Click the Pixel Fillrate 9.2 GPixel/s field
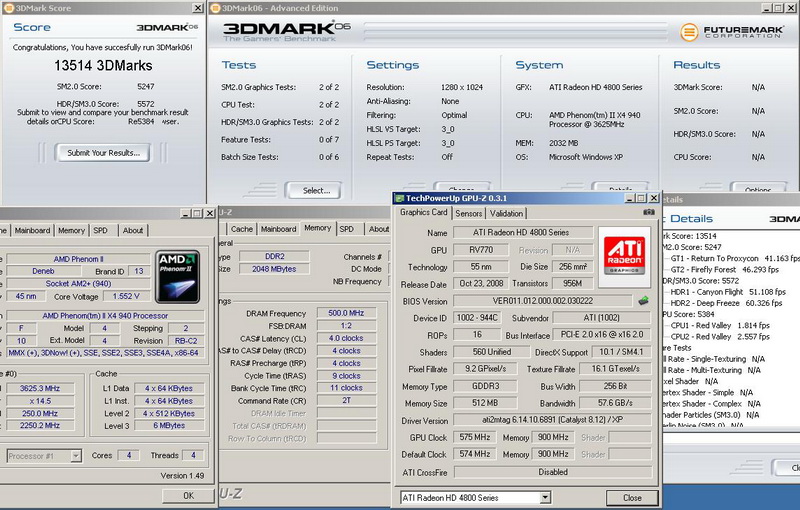 pos(485,369)
